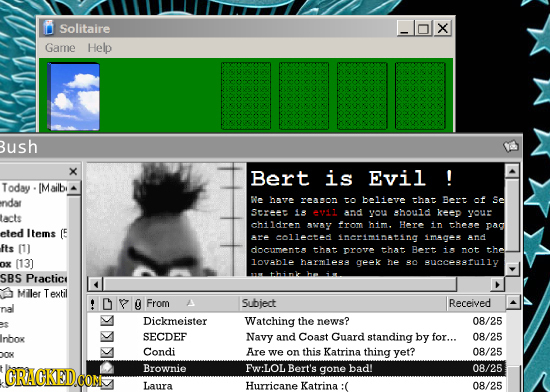Open the Help menu in Solitaire
550x392 pixels.
pyautogui.click(x=100, y=48)
